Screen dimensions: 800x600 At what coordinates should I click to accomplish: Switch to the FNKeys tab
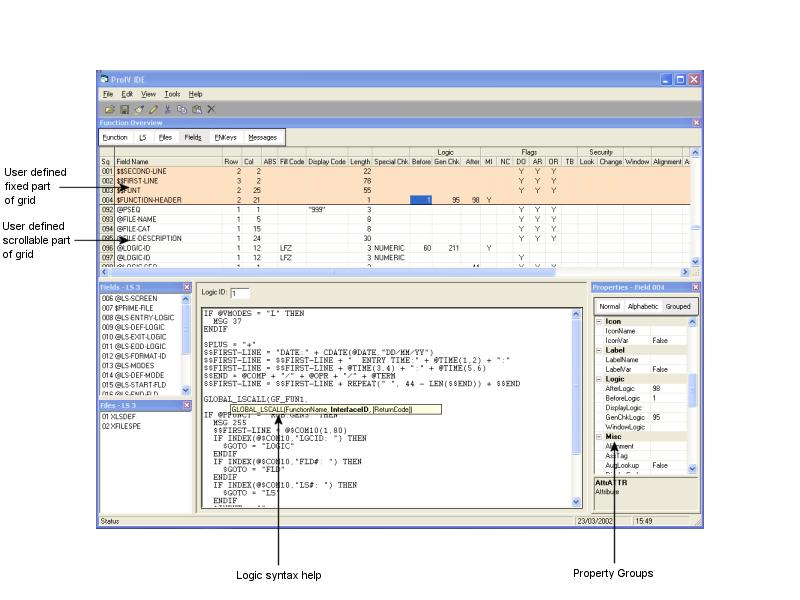click(x=226, y=138)
